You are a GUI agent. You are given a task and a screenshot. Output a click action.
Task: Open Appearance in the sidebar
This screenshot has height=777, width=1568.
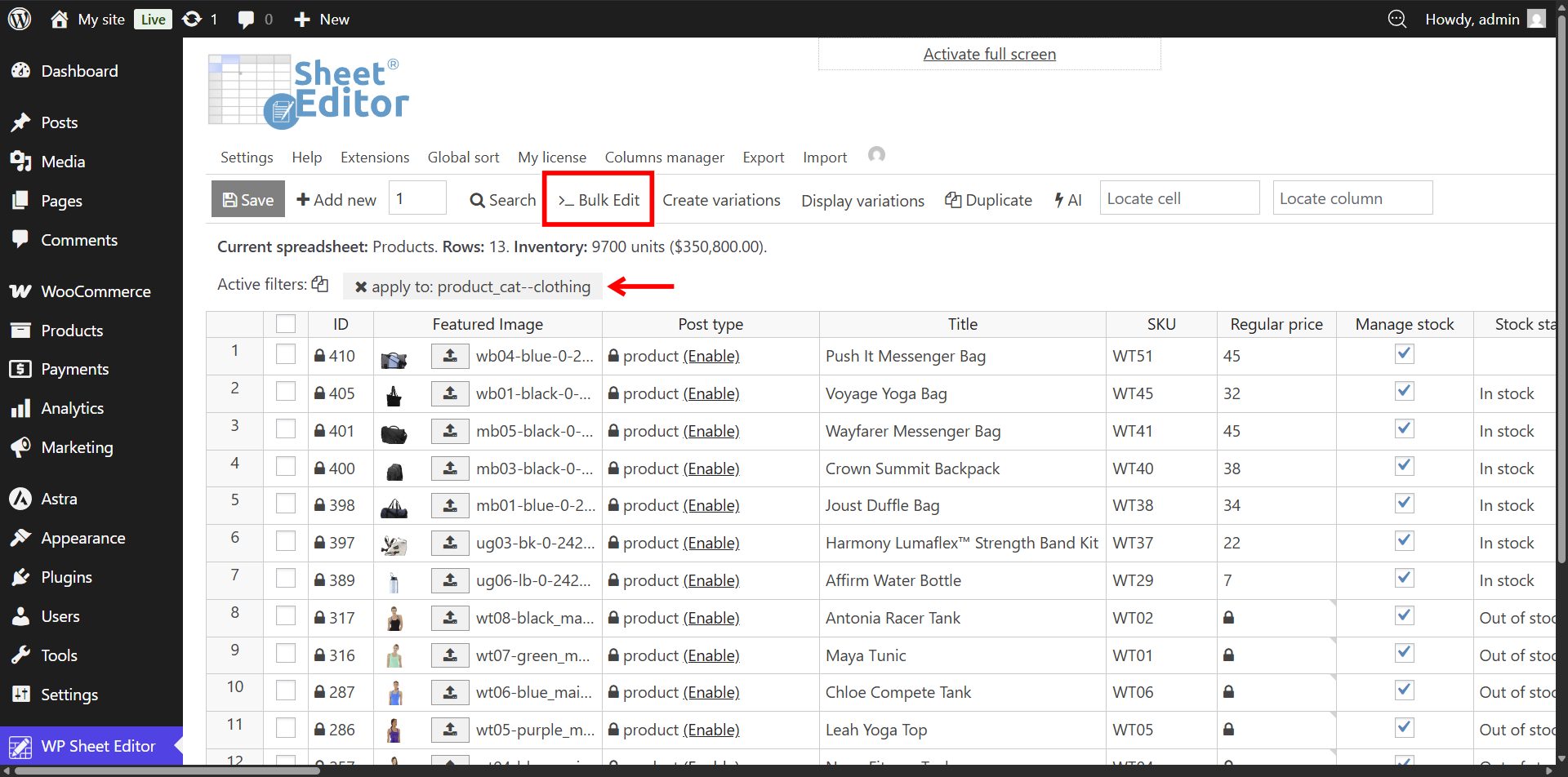tap(82, 538)
